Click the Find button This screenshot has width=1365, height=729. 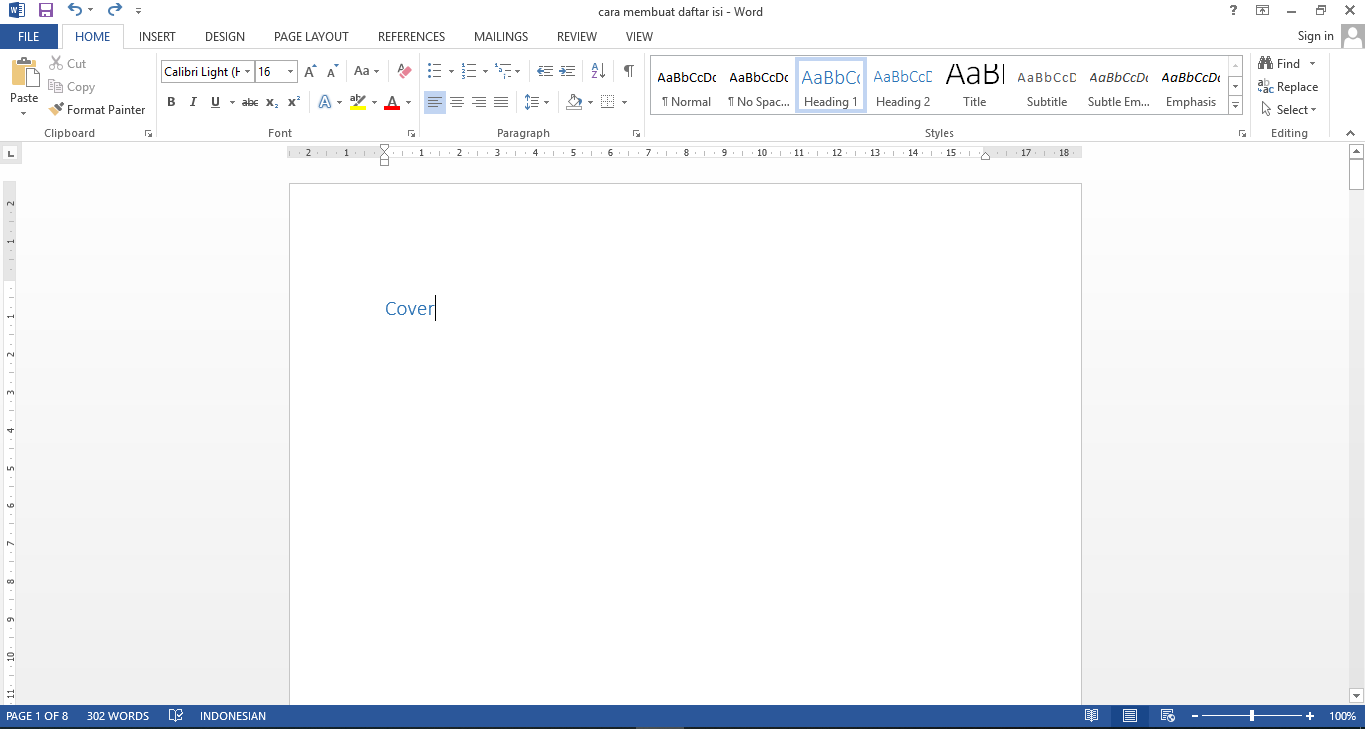(x=1280, y=64)
